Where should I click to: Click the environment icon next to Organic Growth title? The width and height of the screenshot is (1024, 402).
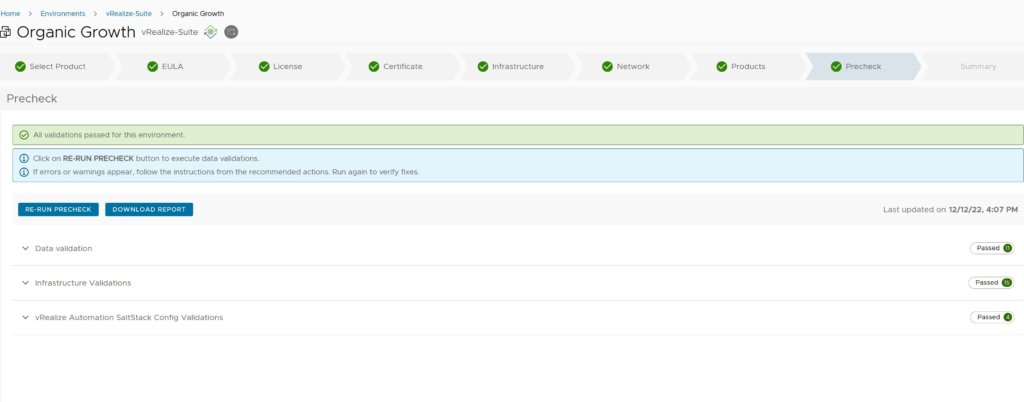pyautogui.click(x=6, y=32)
